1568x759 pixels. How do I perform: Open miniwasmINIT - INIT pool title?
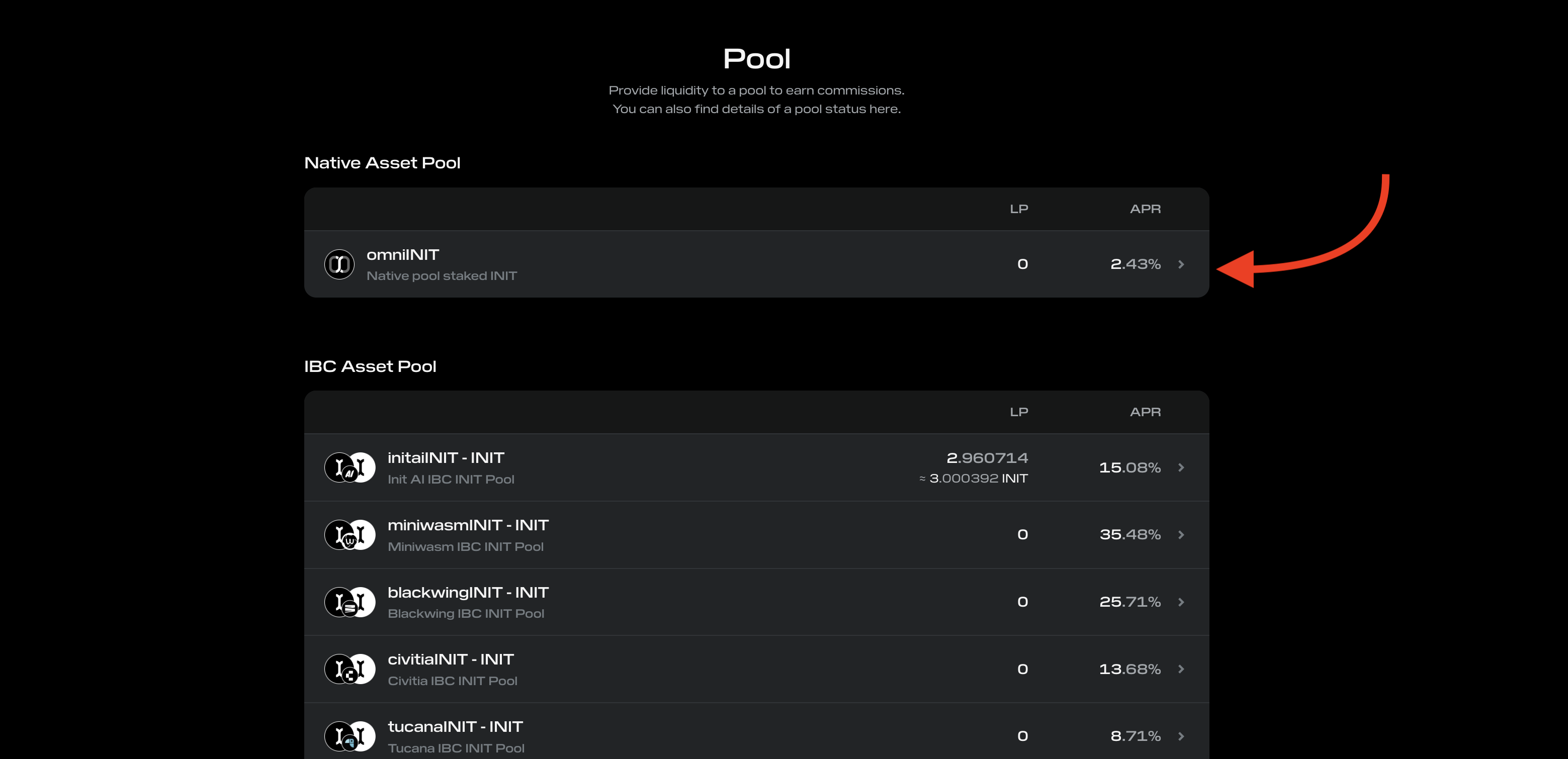tap(468, 525)
